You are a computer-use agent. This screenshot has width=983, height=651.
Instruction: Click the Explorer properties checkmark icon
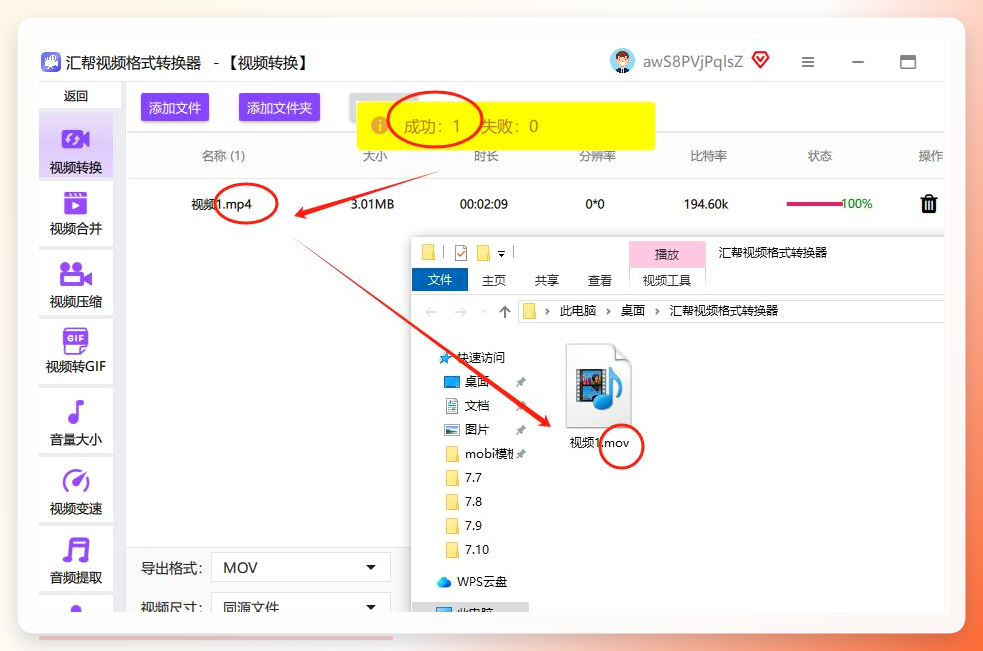461,253
